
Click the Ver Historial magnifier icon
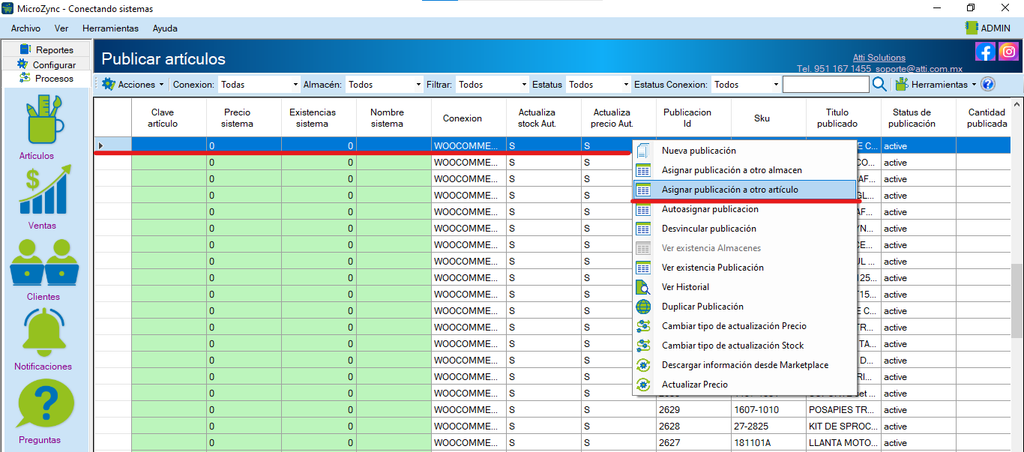point(643,287)
